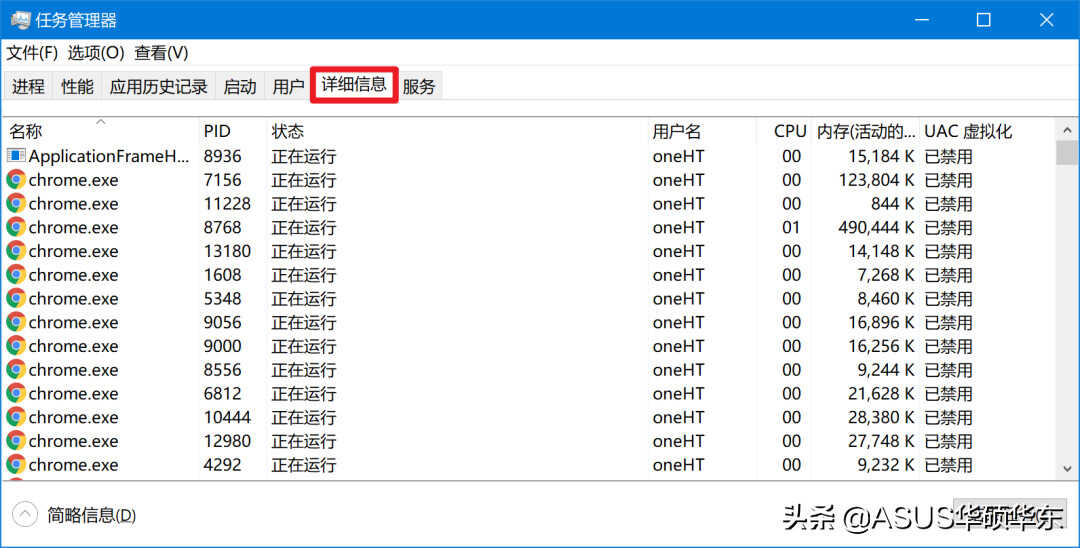The width and height of the screenshot is (1080, 548).
Task: Click the scrollbar down arrow
Action: 1067,468
